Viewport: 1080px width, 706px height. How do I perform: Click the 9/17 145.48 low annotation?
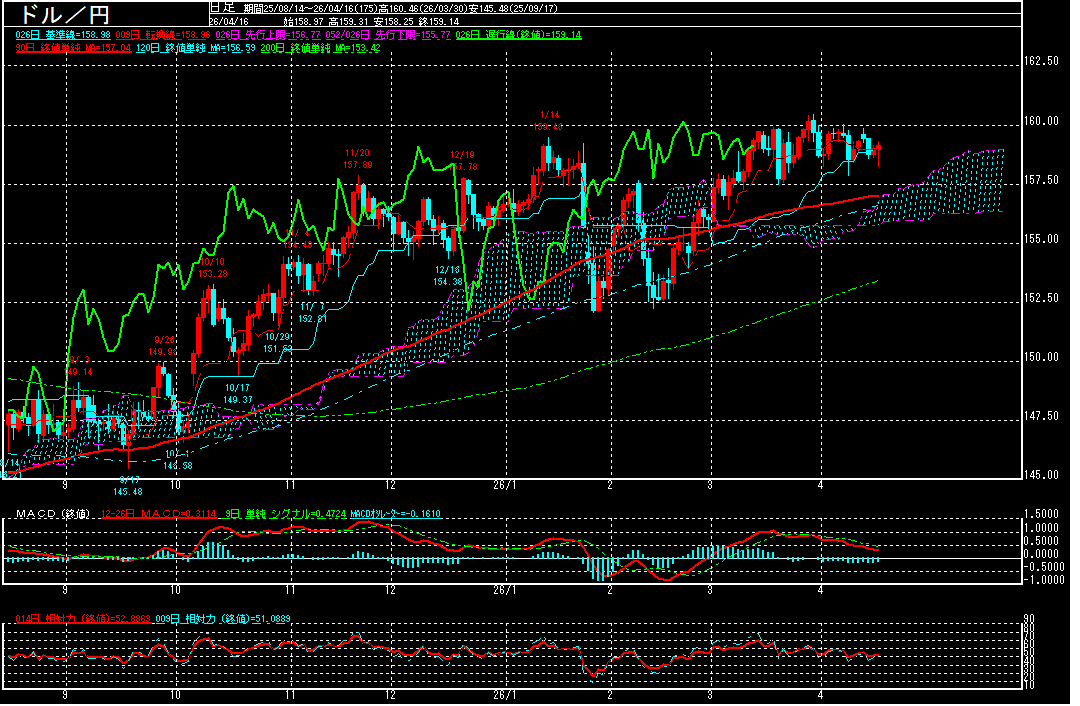pyautogui.click(x=130, y=485)
